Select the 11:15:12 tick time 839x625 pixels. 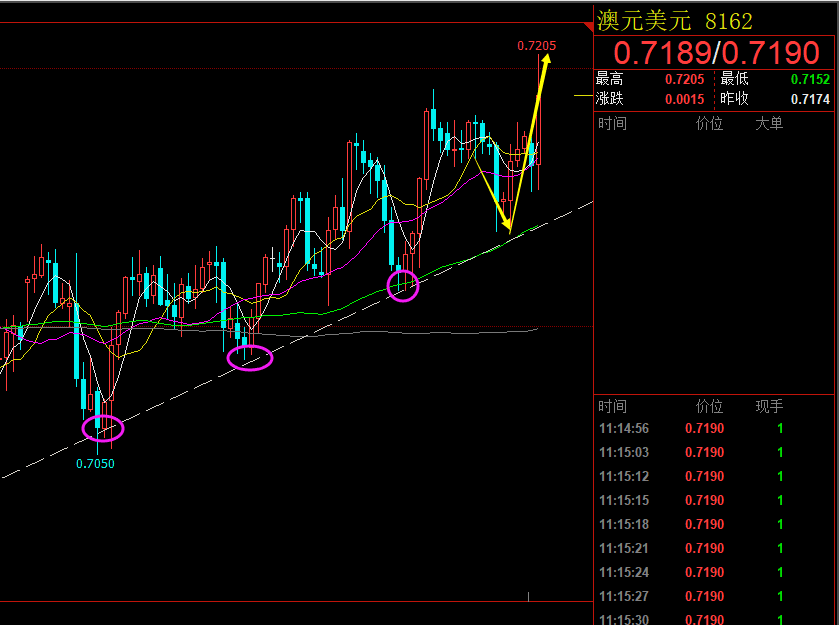coord(624,477)
